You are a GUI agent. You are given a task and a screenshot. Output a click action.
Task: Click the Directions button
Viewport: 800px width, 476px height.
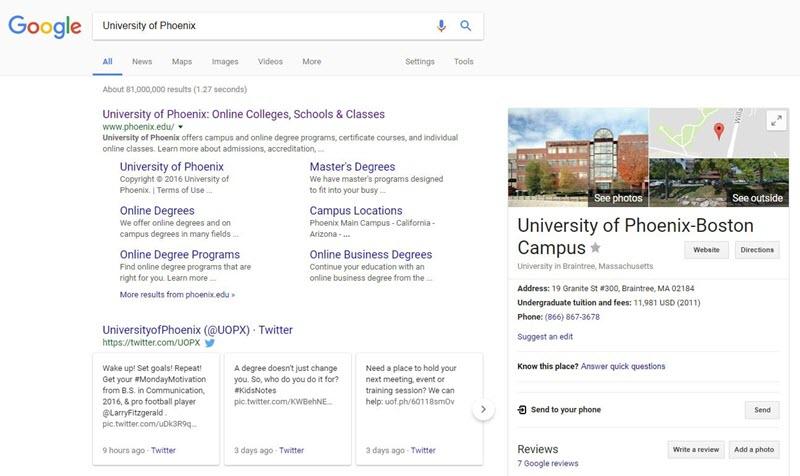pos(757,250)
